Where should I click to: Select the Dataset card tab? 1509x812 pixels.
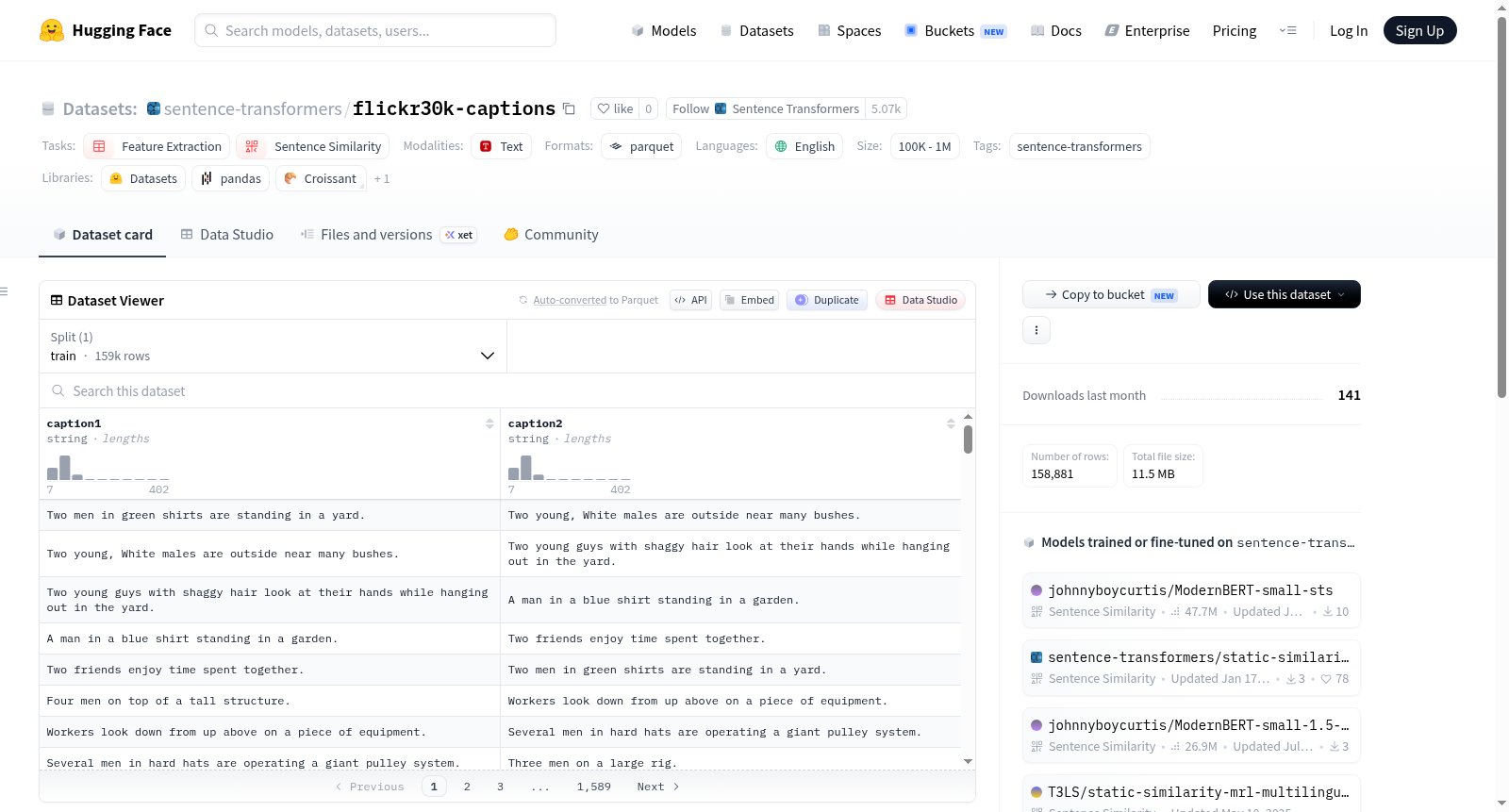click(x=103, y=235)
